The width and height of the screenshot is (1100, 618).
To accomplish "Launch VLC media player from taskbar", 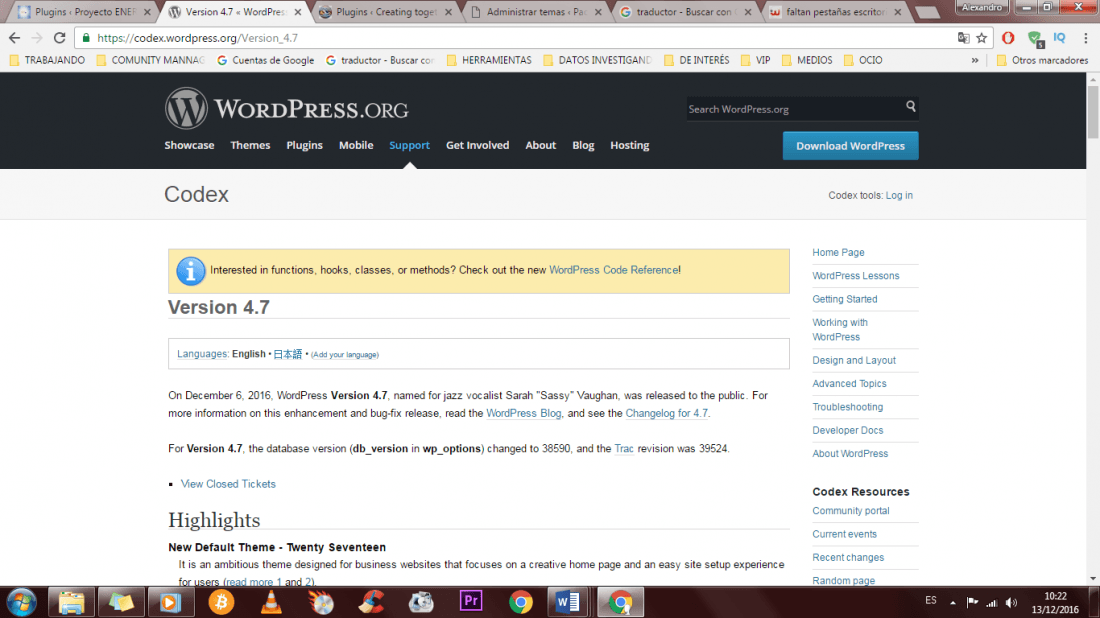I will point(271,602).
